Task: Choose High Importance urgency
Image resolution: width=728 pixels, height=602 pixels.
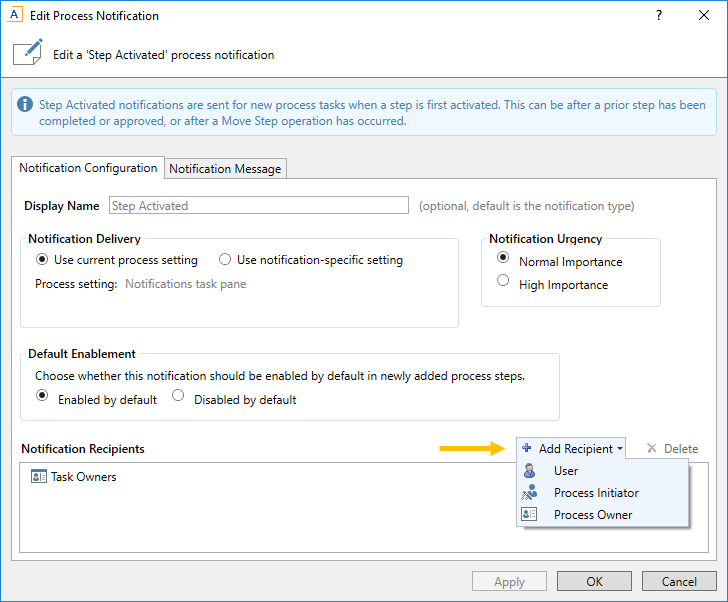Action: (x=503, y=282)
